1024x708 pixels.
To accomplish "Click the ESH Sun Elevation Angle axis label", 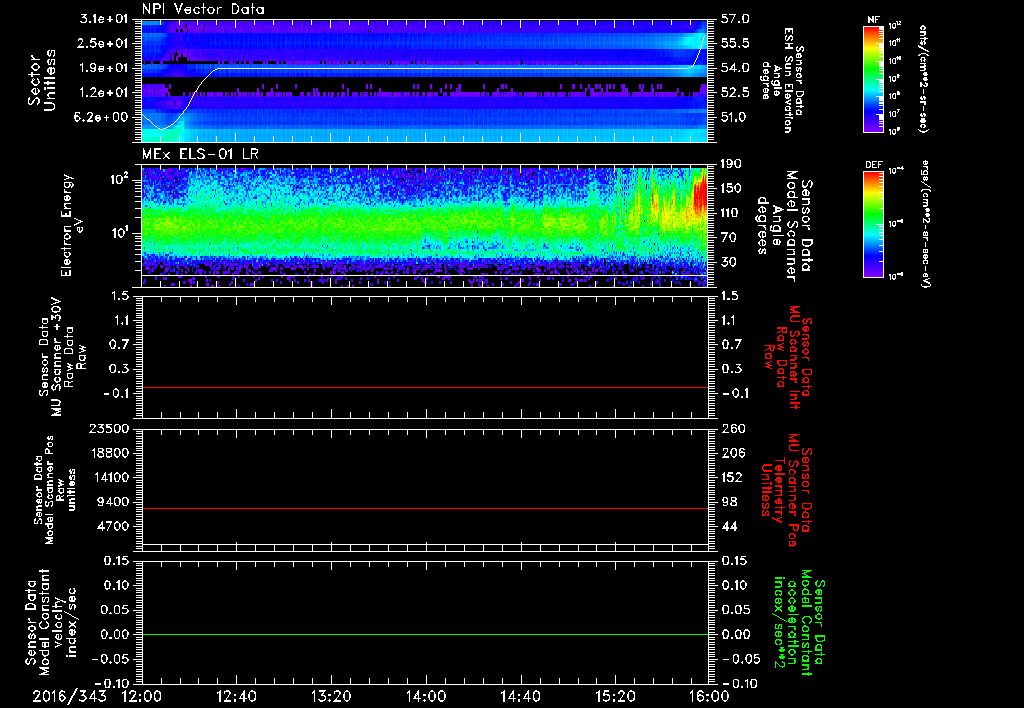I will point(790,80).
